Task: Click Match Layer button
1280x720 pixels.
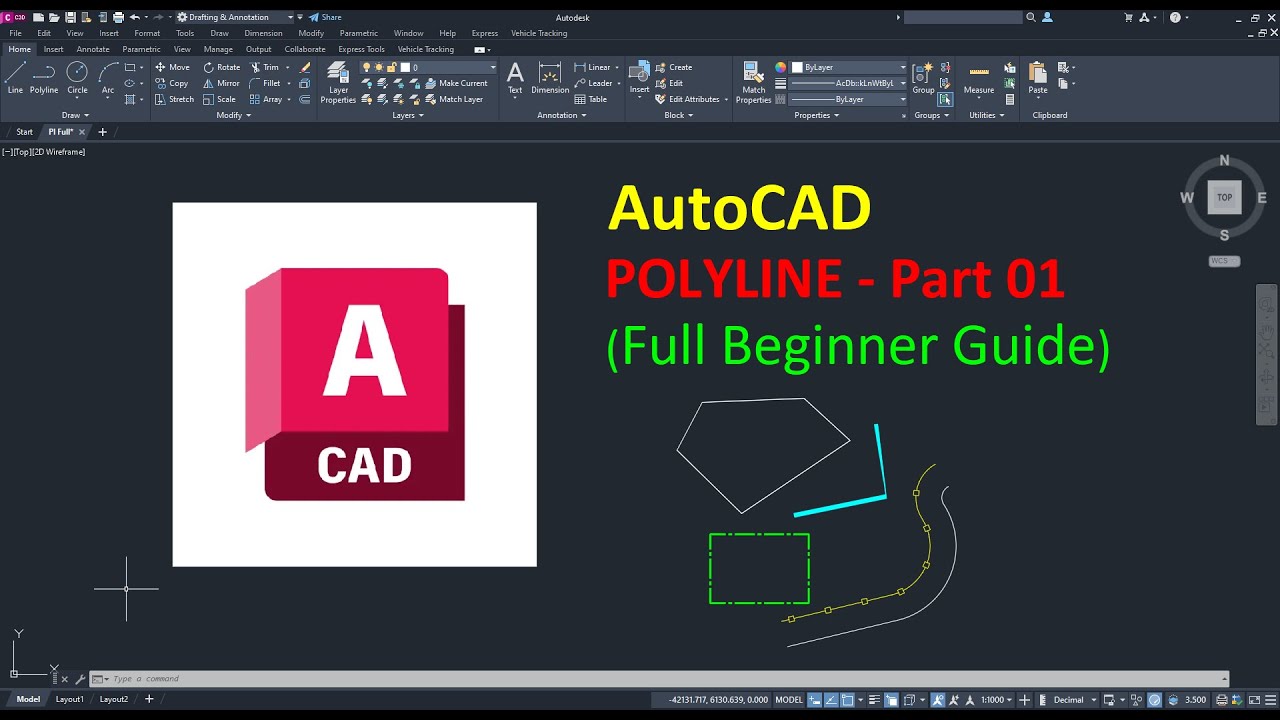Action: [x=453, y=99]
